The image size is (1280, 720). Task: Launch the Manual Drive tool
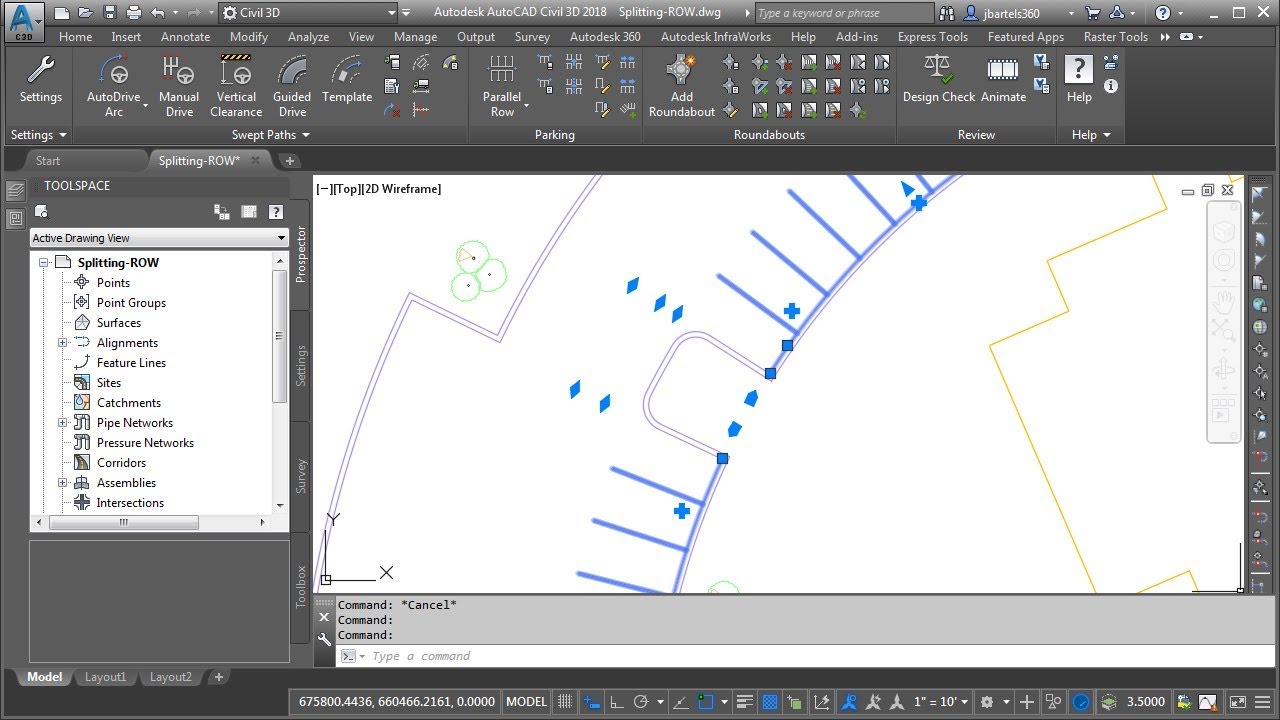pyautogui.click(x=179, y=86)
